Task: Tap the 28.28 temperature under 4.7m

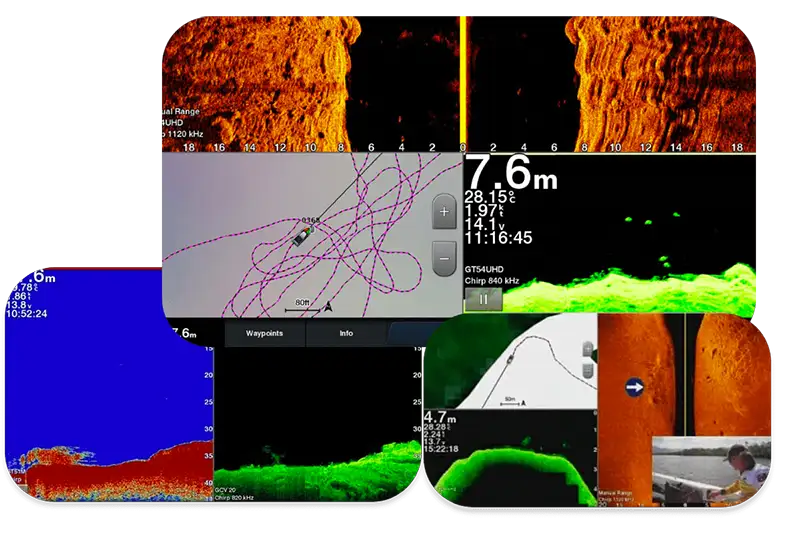Action: coord(437,427)
